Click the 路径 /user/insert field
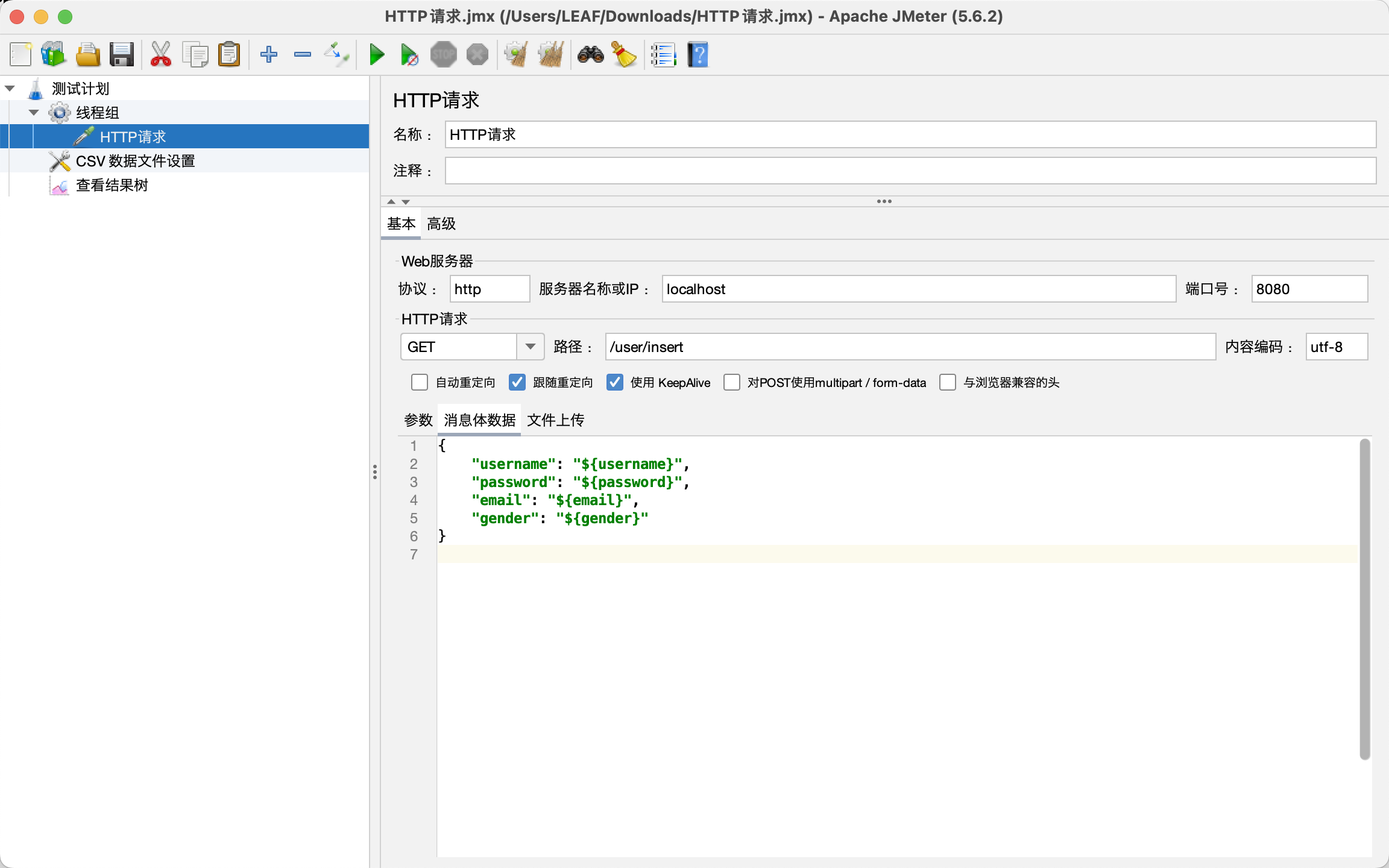Image resolution: width=1389 pixels, height=868 pixels. click(910, 347)
